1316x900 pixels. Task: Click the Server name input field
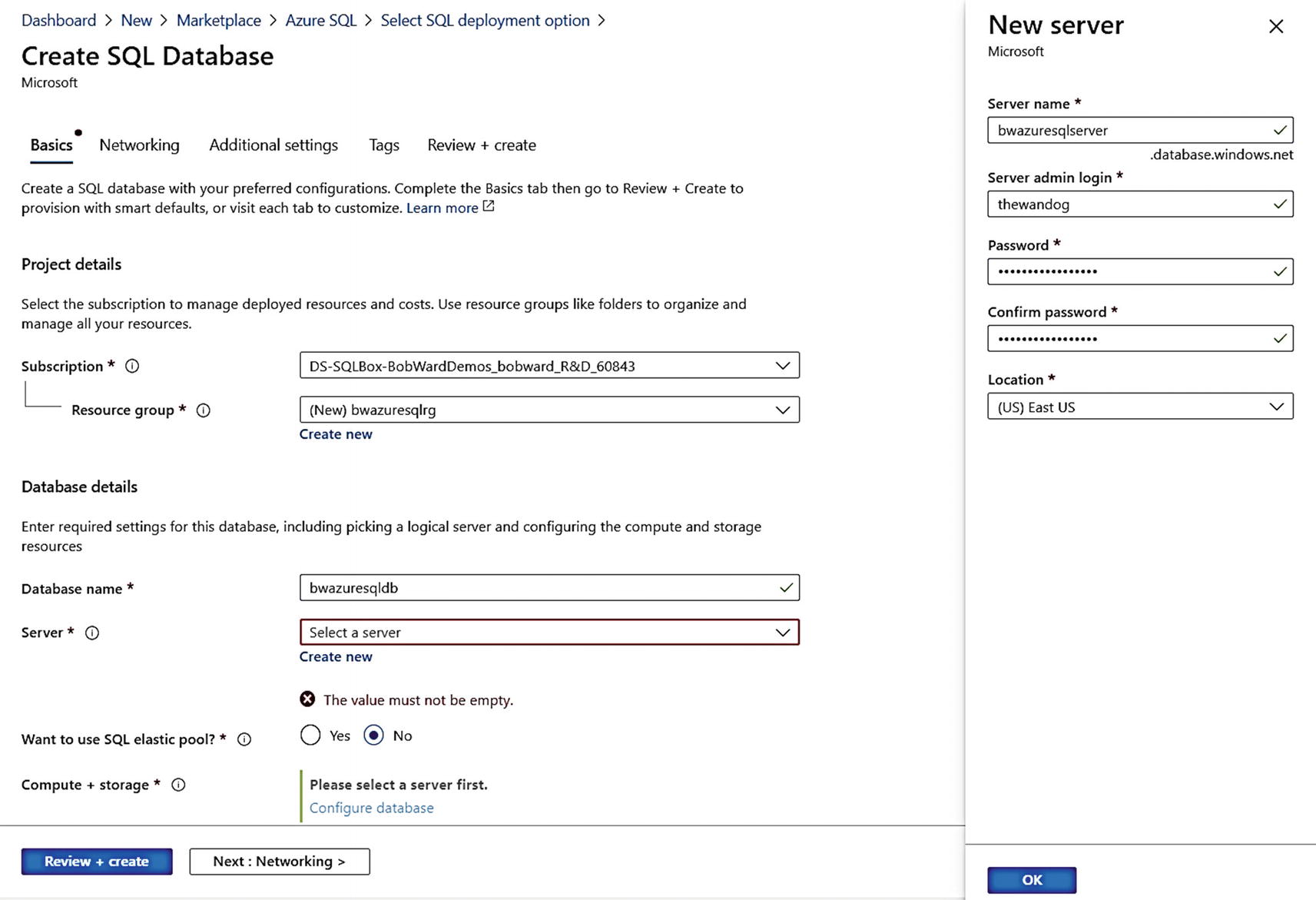[1140, 130]
